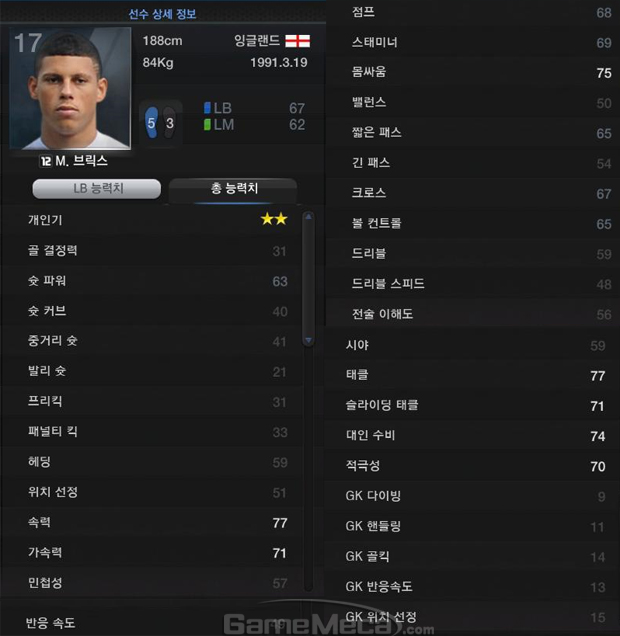Image resolution: width=620 pixels, height=636 pixels.
Task: Click the gold skill-move stars for 개인기
Action: point(274,219)
